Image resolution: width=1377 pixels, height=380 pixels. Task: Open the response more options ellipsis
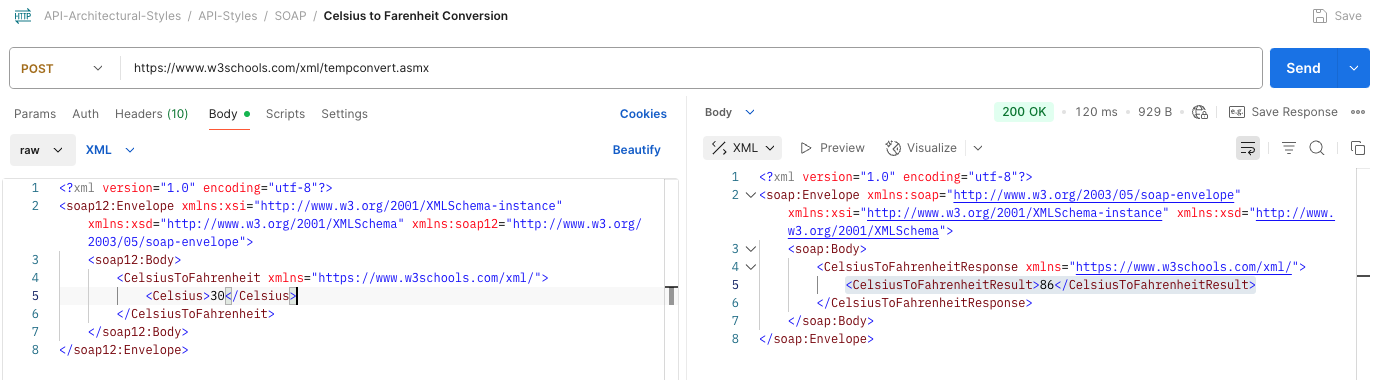click(1358, 112)
